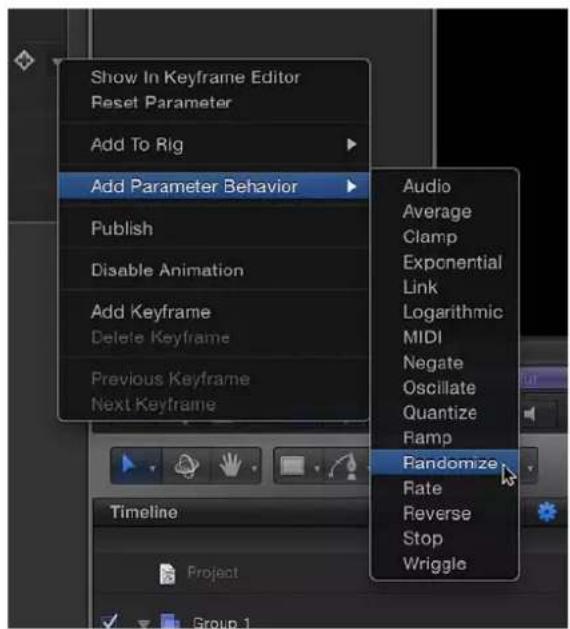Click the Project document icon

[167, 573]
